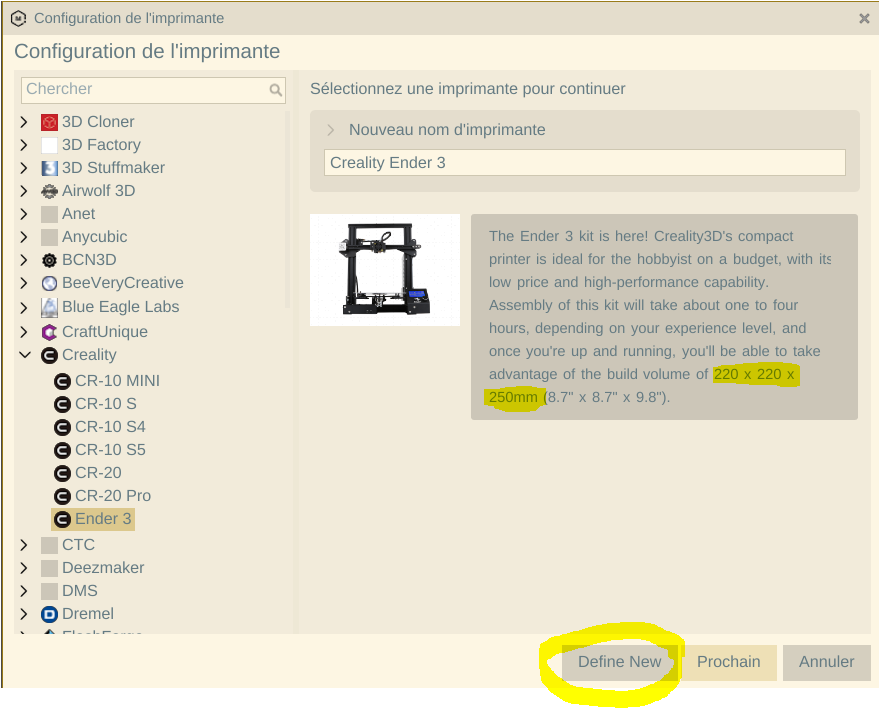880x708 pixels.
Task: Expand the Deezmaker manufacturer group
Action: [24, 568]
